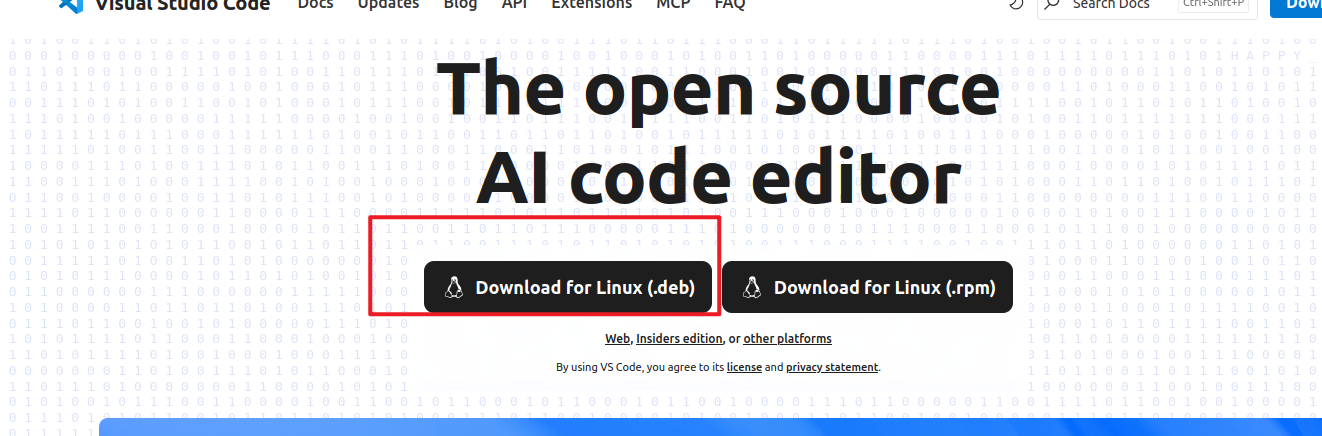Open the Web link

617,339
